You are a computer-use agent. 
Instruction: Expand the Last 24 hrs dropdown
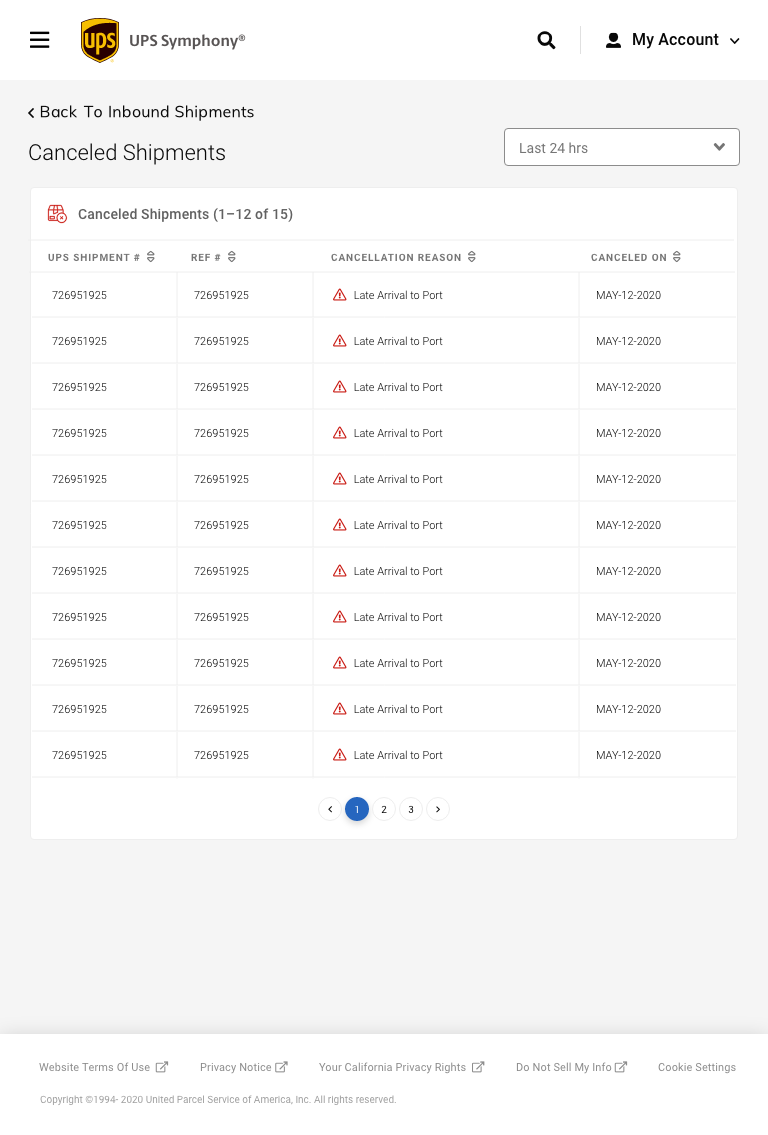pyautogui.click(x=622, y=147)
